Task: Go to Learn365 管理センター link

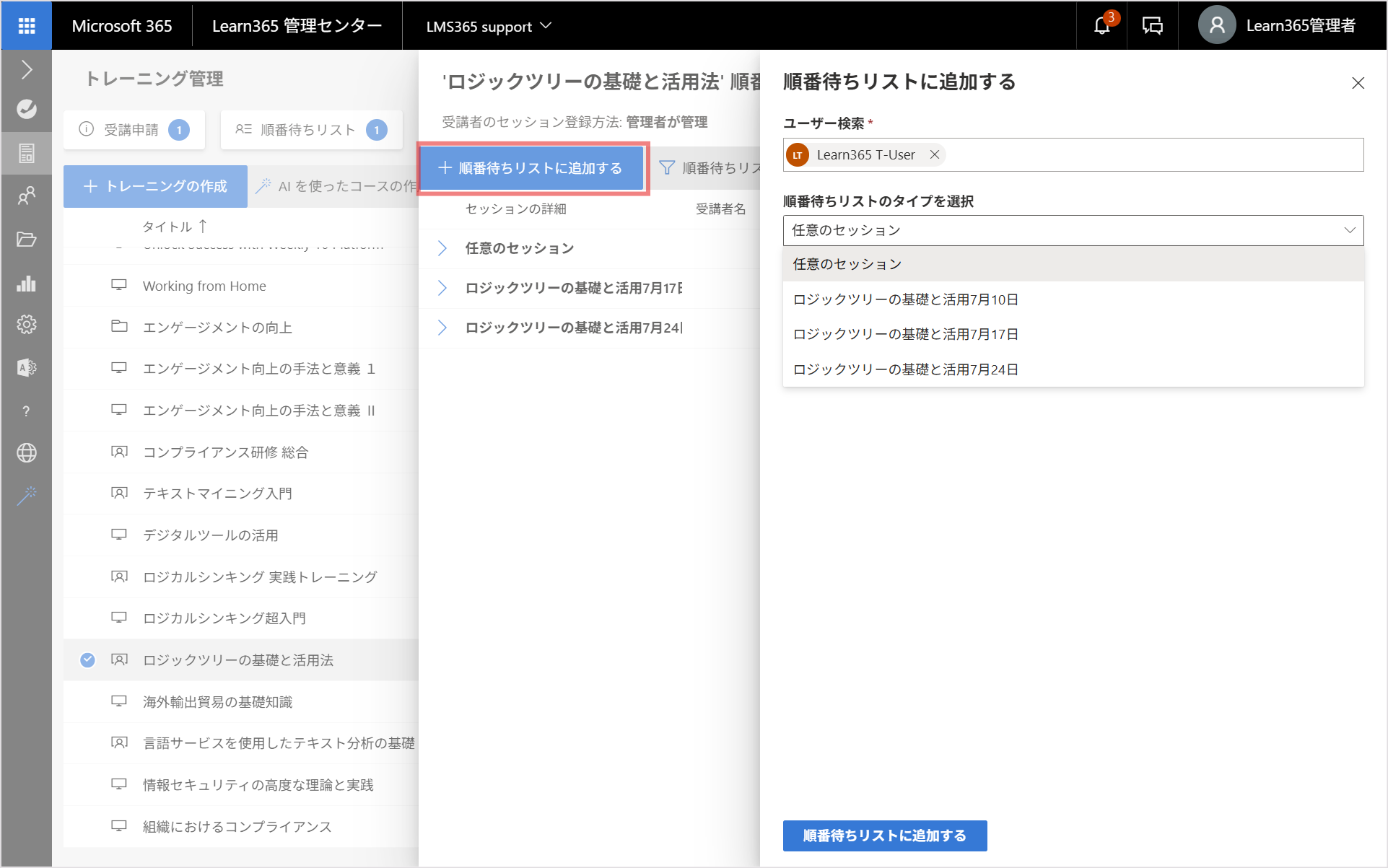Action: pos(297,26)
